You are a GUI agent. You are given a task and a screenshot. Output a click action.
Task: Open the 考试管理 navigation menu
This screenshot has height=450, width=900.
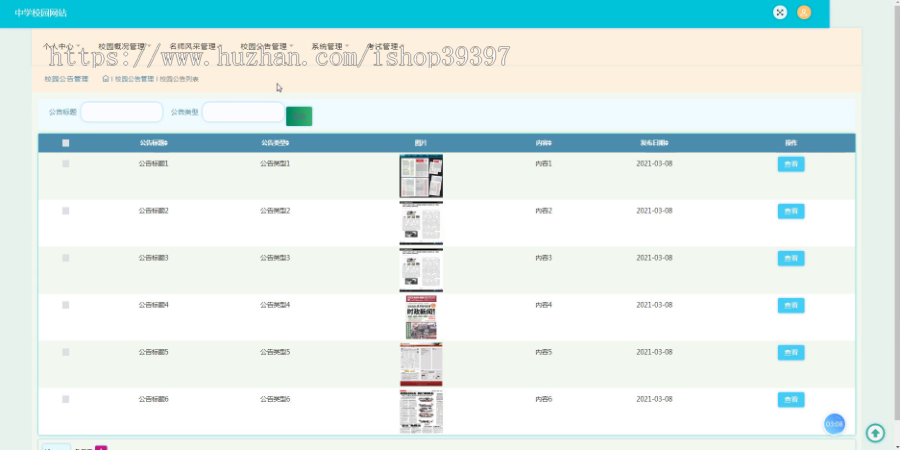click(x=385, y=46)
